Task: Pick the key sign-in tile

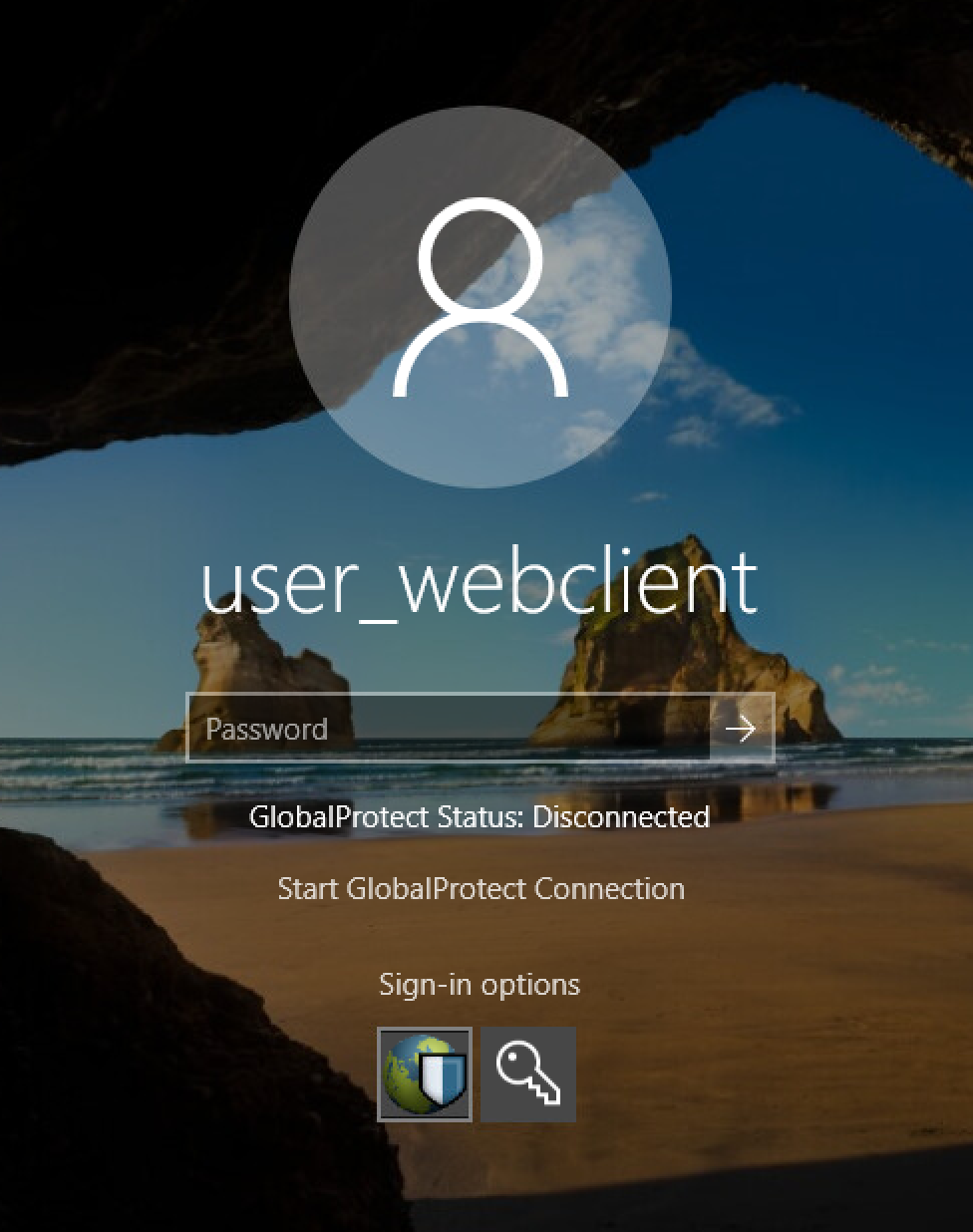Action: pos(528,1075)
